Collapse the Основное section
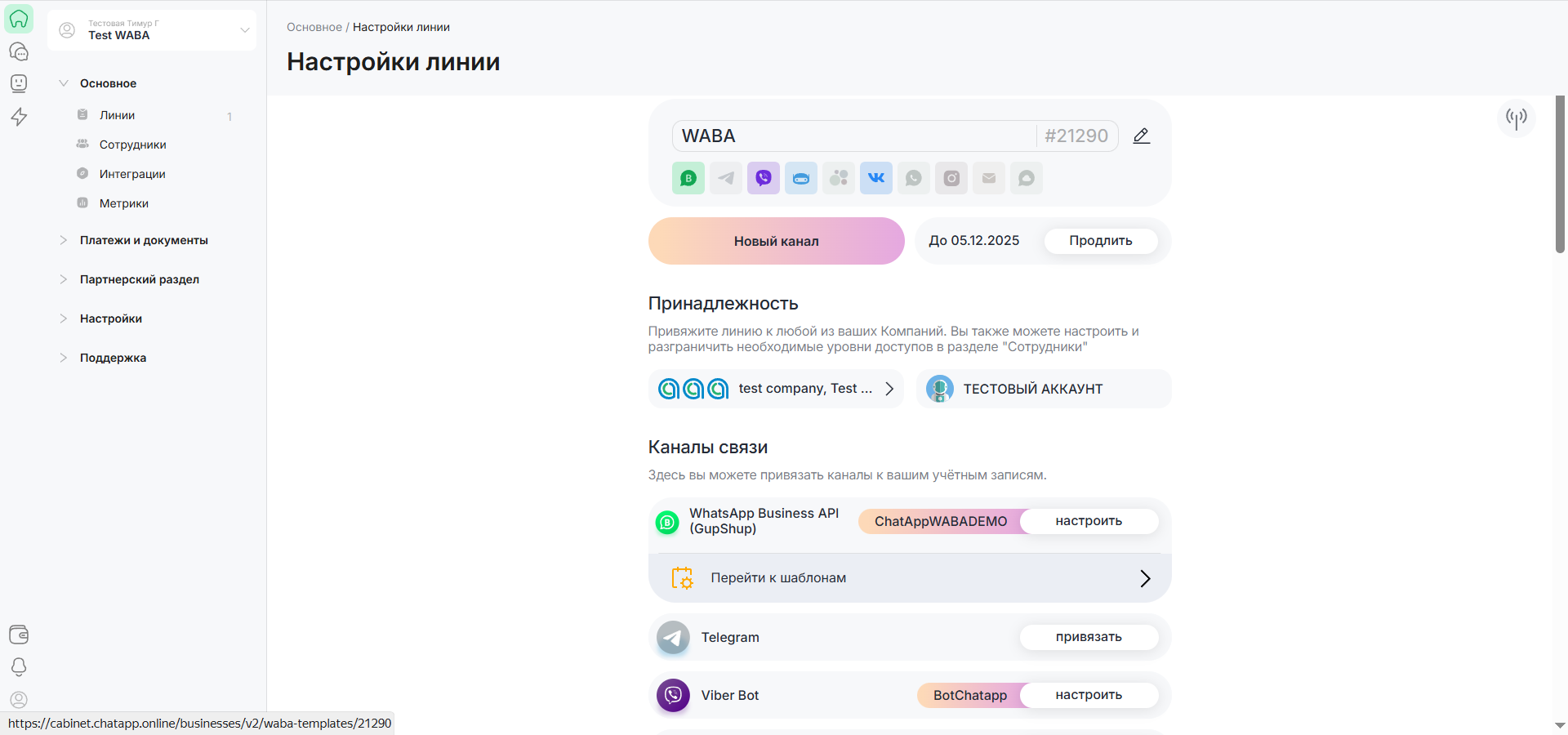Image resolution: width=1568 pixels, height=735 pixels. click(64, 83)
